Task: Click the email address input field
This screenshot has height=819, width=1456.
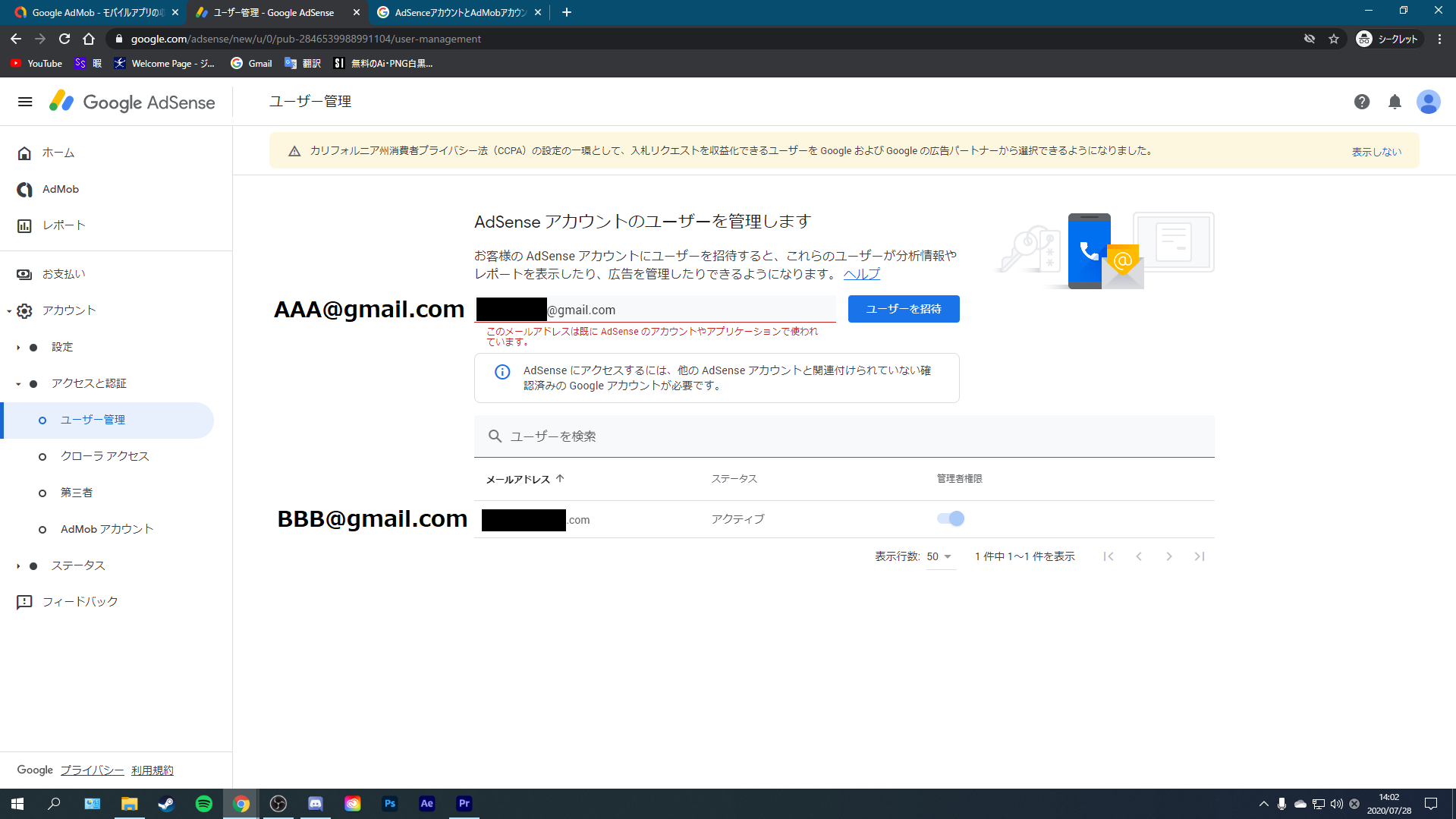Action: coord(655,309)
